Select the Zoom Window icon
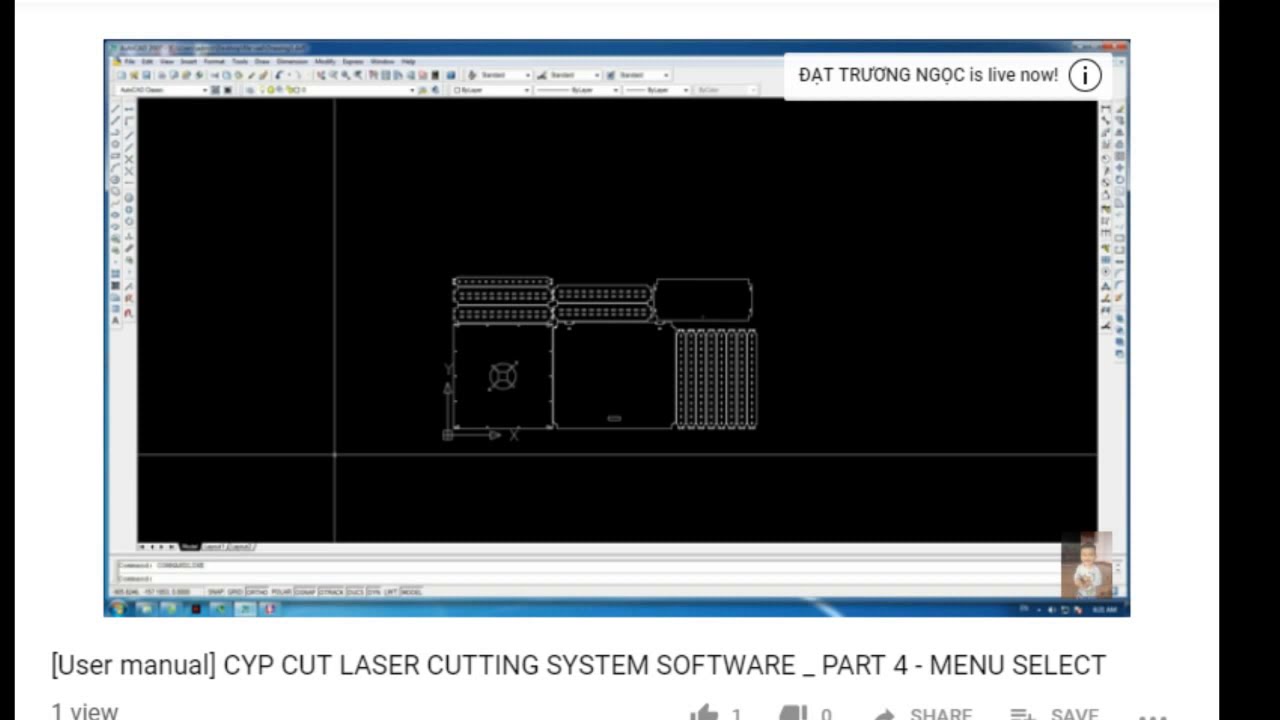 coord(345,75)
